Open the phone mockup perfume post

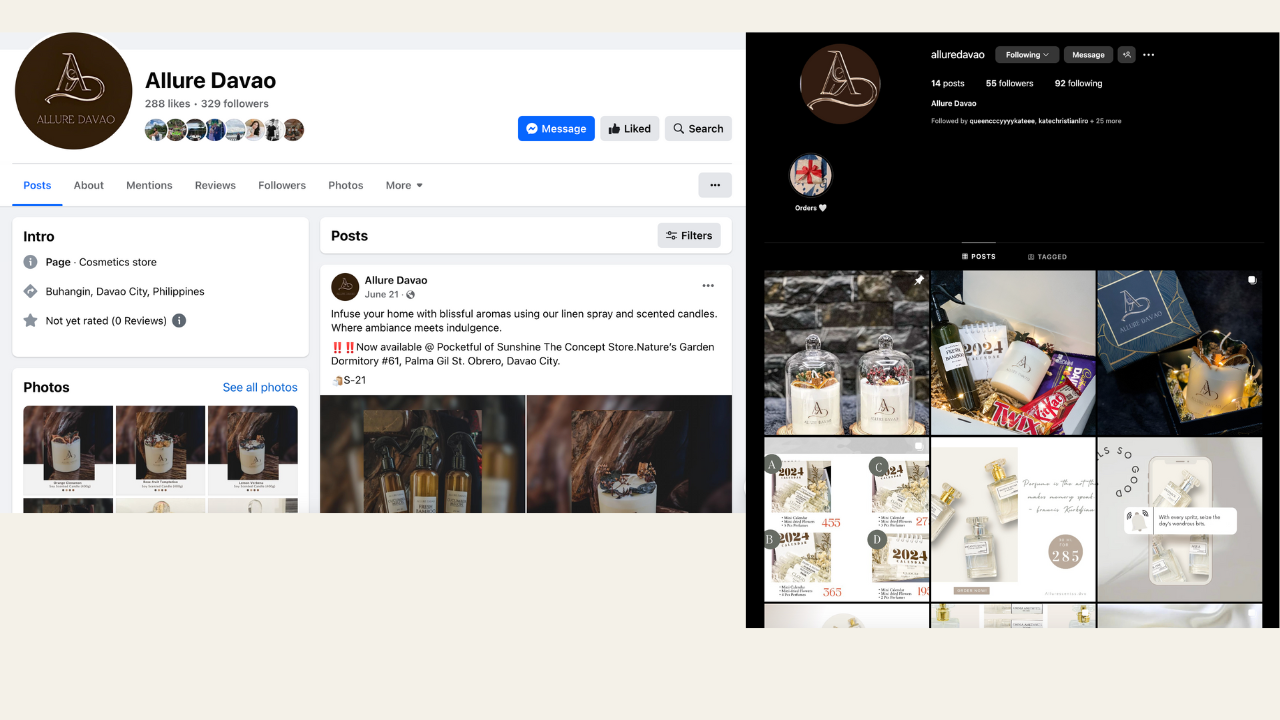click(1180, 519)
